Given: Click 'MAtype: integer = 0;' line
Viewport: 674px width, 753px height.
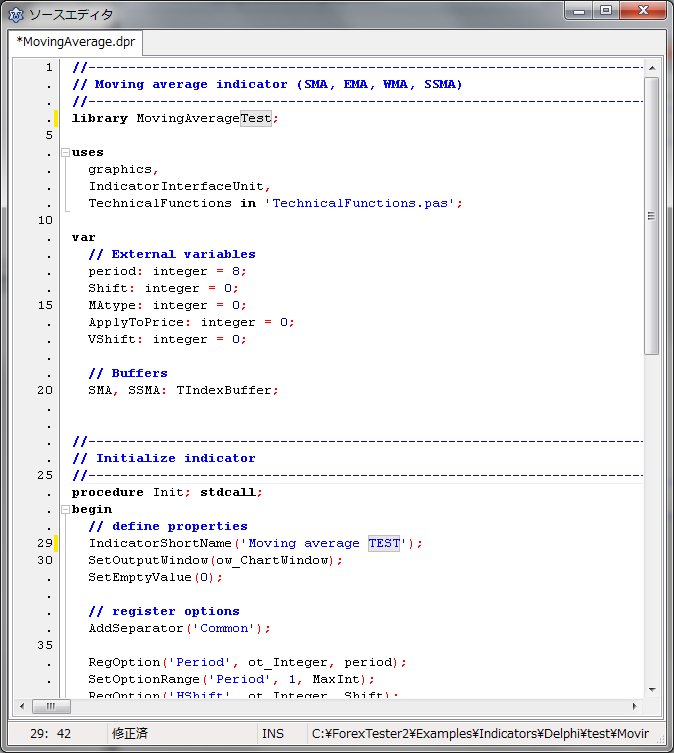Looking at the screenshot, I should click(167, 305).
